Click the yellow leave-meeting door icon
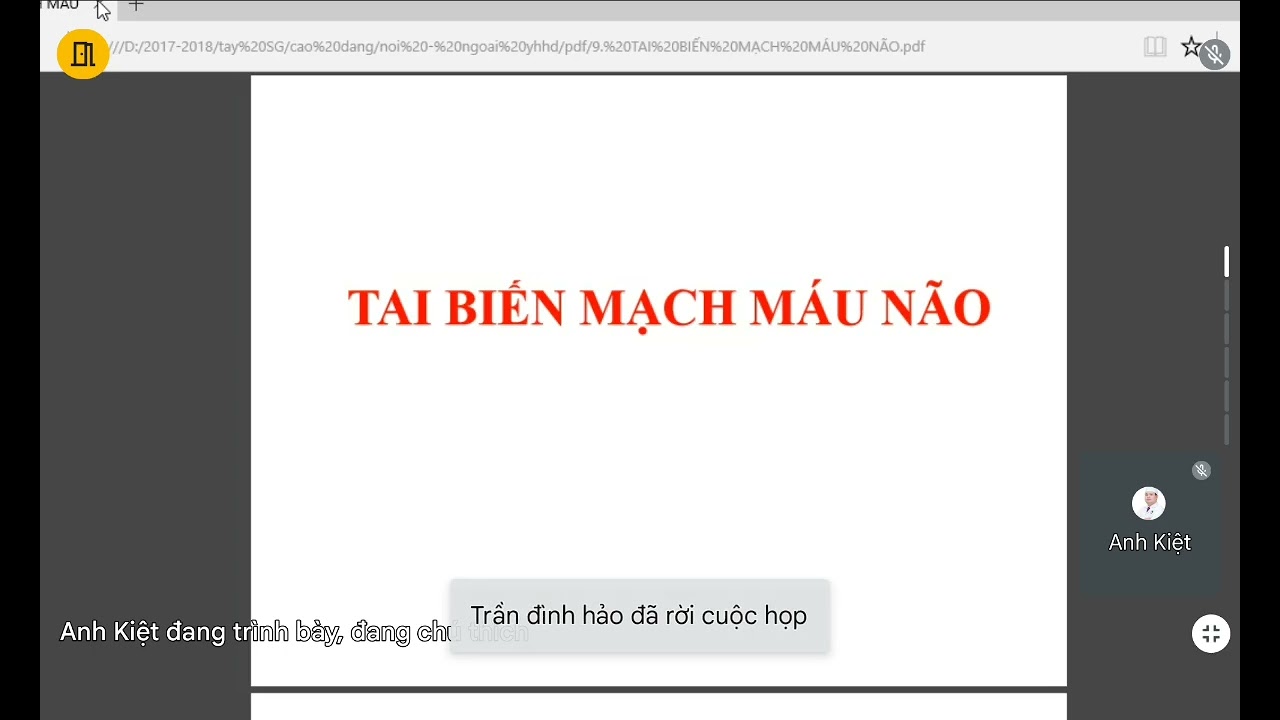This screenshot has width=1280, height=720. tap(83, 53)
